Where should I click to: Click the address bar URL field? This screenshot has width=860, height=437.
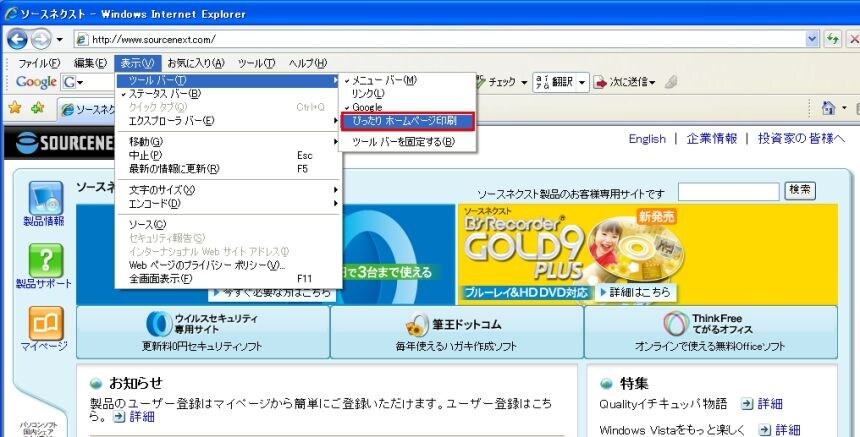(440, 39)
